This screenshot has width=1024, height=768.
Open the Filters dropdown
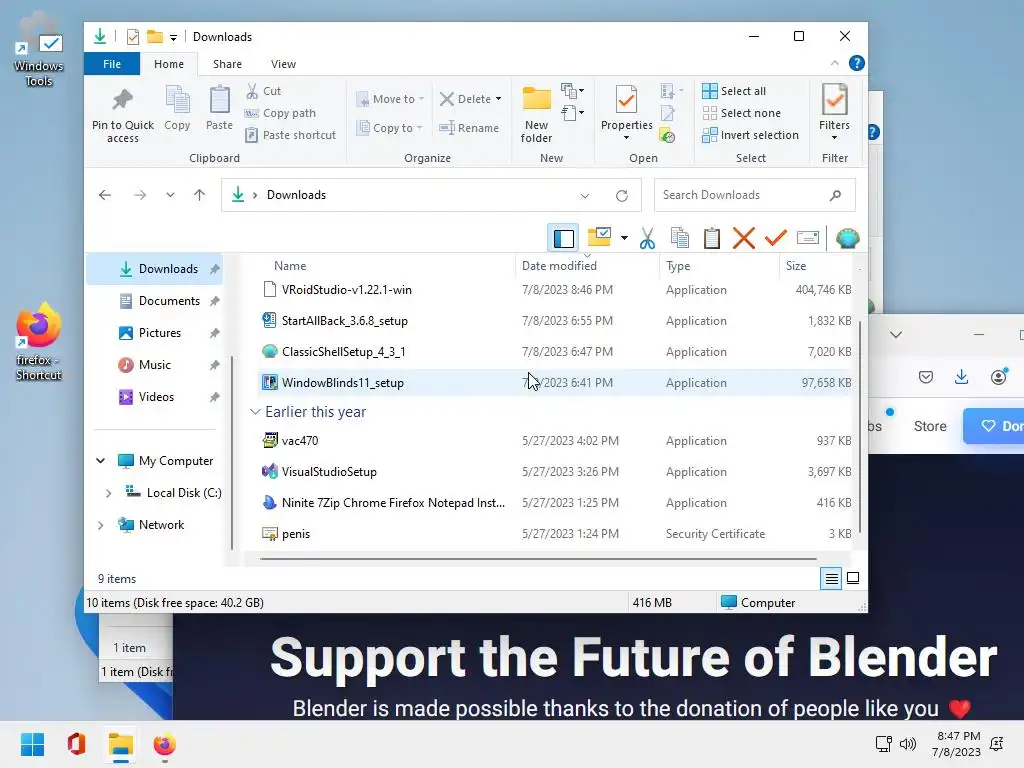(x=835, y=112)
